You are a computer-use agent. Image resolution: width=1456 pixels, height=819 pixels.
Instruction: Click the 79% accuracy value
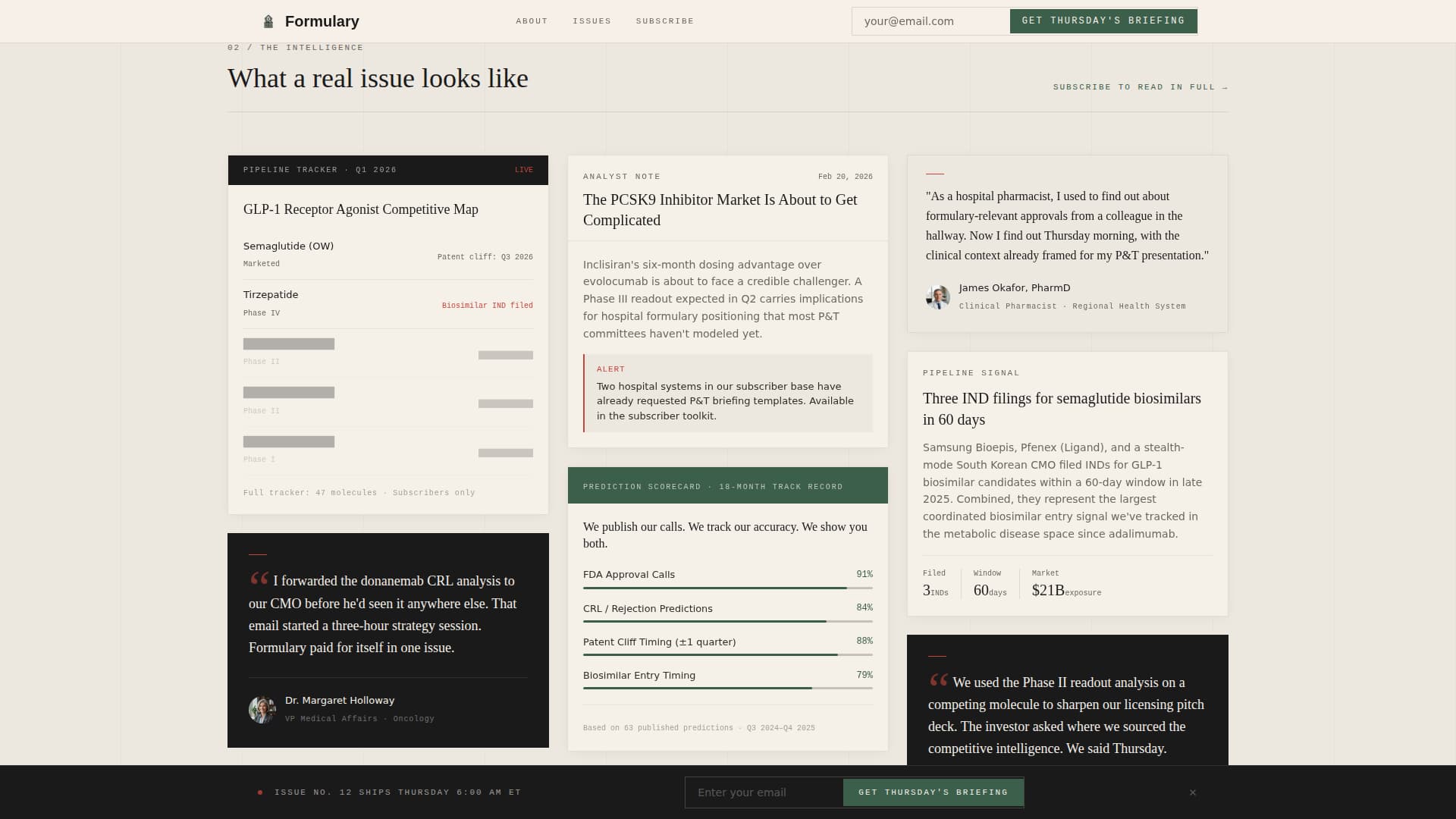pyautogui.click(x=864, y=675)
